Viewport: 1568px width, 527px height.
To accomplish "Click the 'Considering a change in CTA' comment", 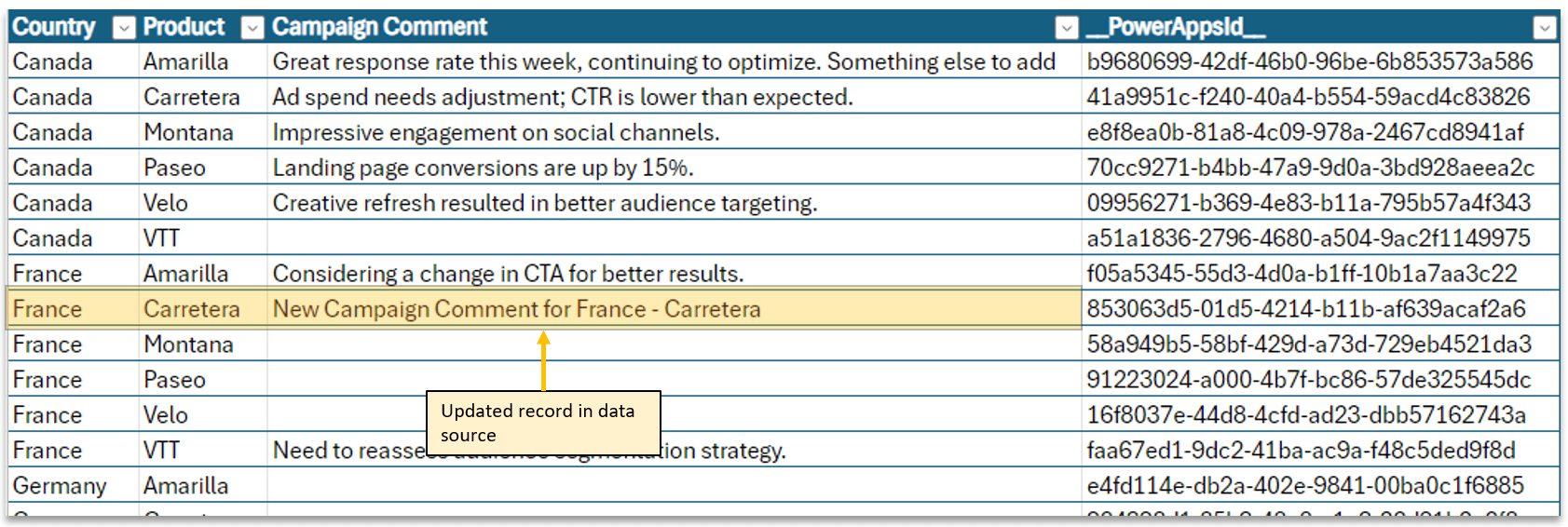I will (508, 274).
